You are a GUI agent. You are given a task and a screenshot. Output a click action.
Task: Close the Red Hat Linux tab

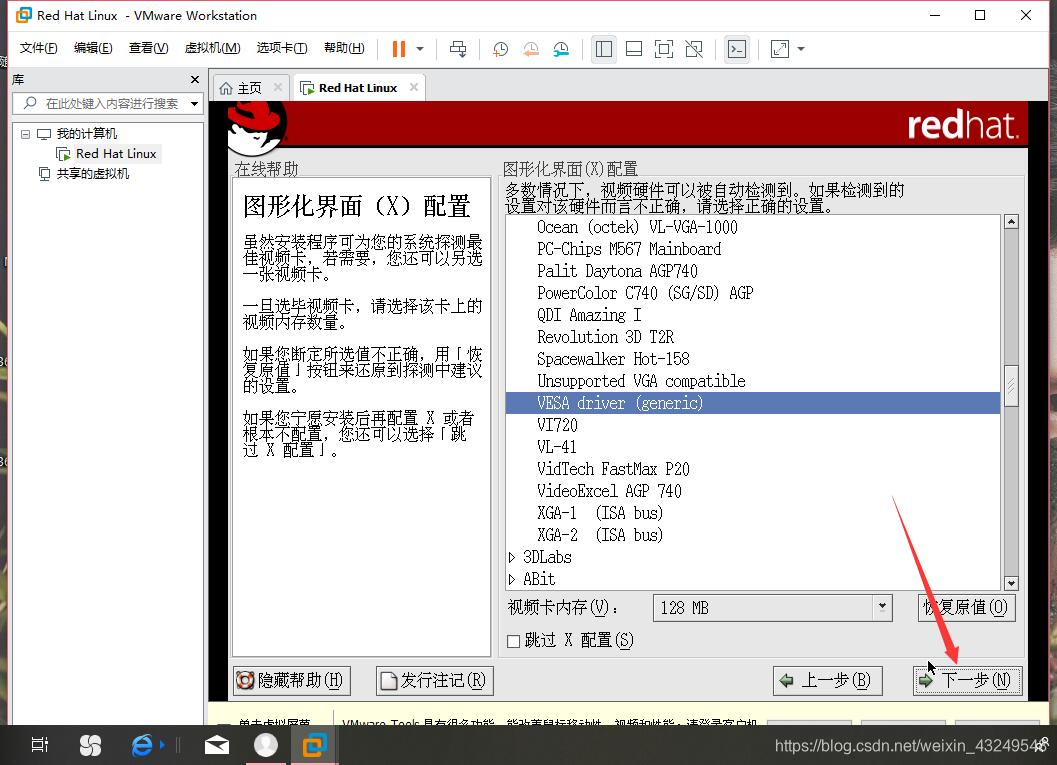pos(414,87)
